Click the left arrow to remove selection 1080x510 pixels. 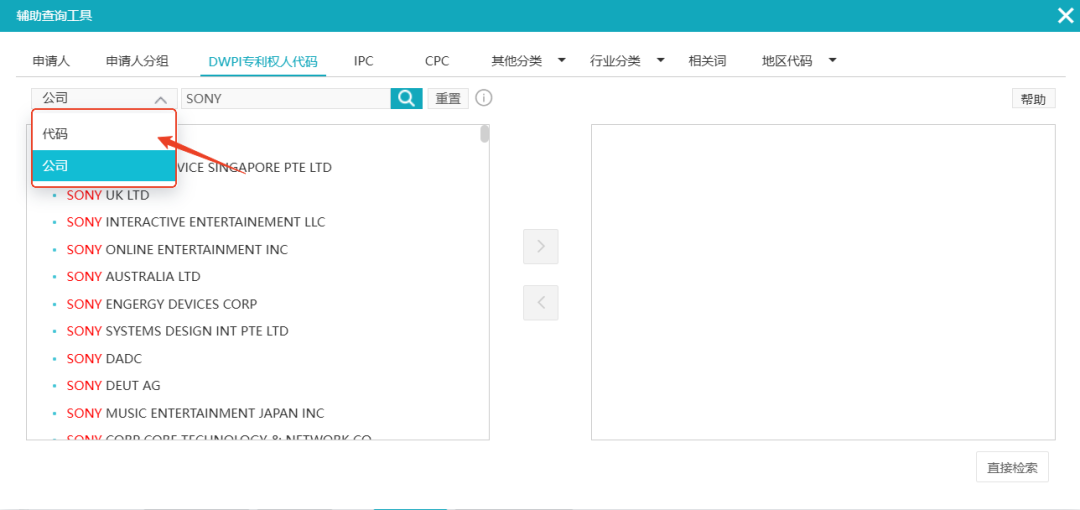[x=541, y=303]
